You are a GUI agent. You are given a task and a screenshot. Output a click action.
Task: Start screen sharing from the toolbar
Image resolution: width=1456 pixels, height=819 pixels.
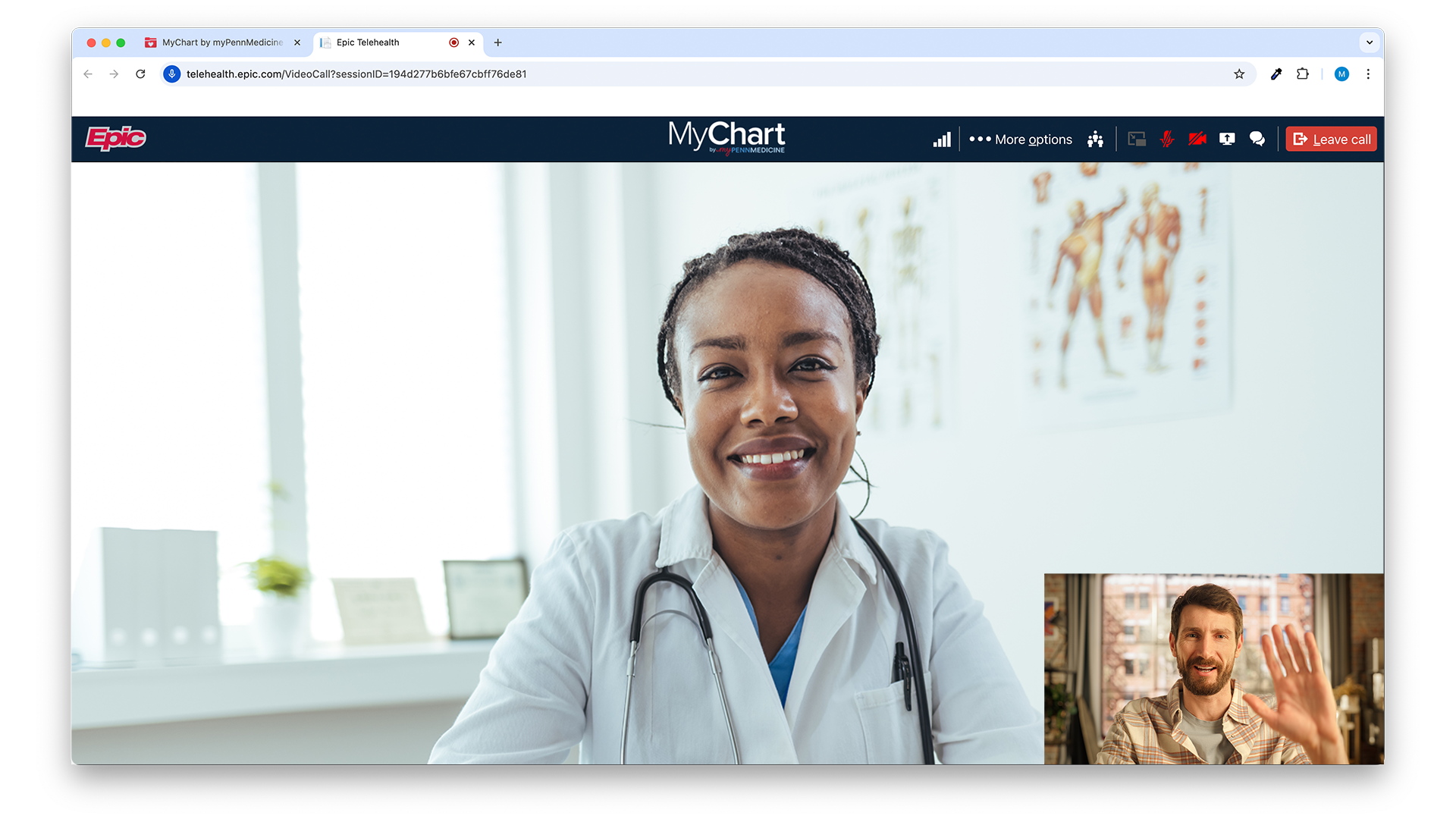[1227, 139]
